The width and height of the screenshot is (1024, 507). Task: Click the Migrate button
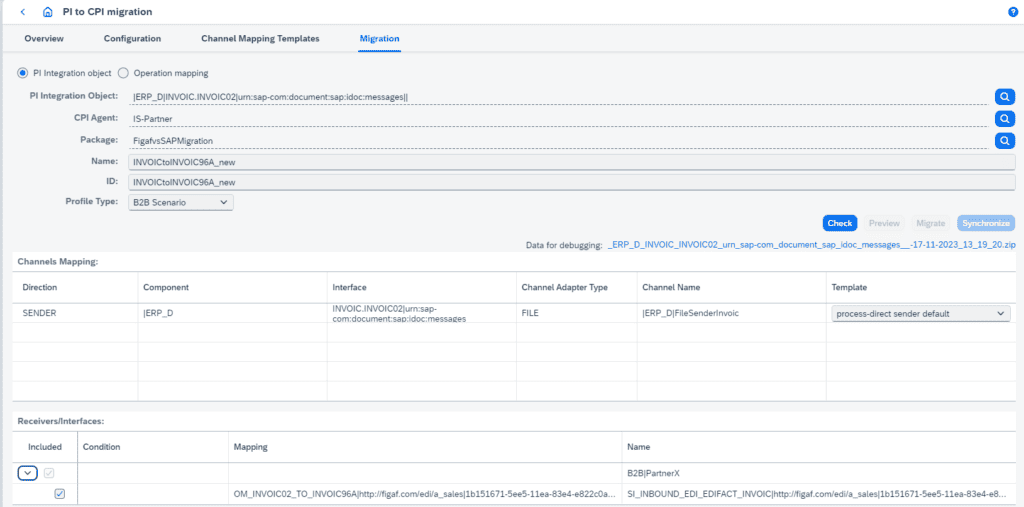931,223
